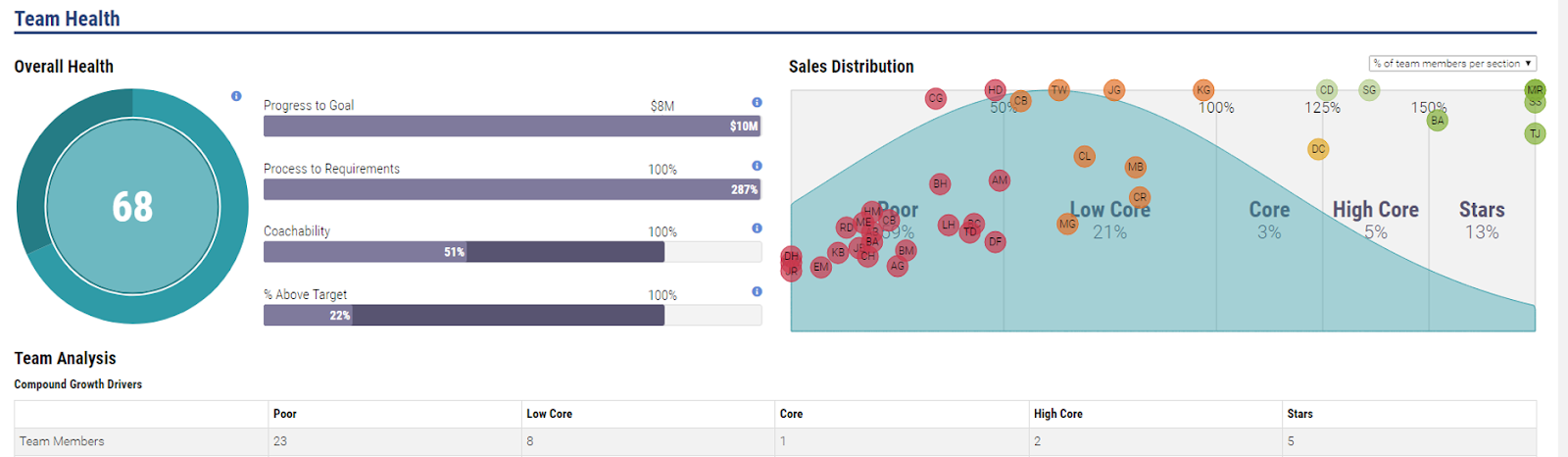
Task: Click the Process to Requirements info icon
Action: pos(757,166)
